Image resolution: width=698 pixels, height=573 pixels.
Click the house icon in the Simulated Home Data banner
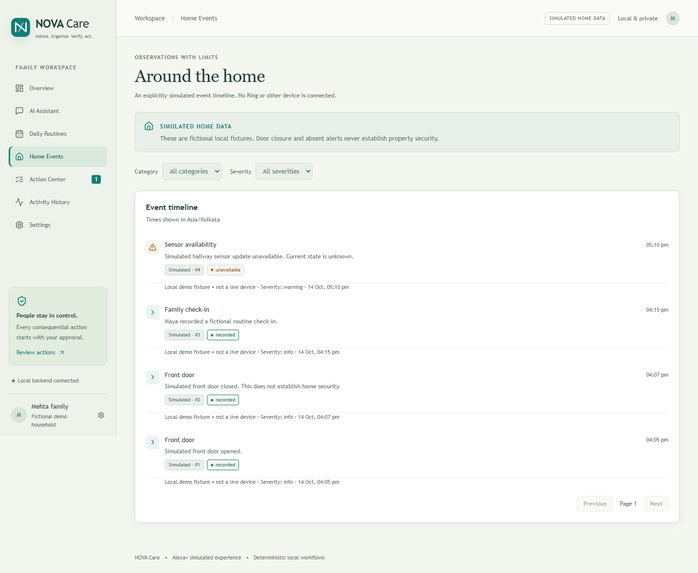coord(149,126)
